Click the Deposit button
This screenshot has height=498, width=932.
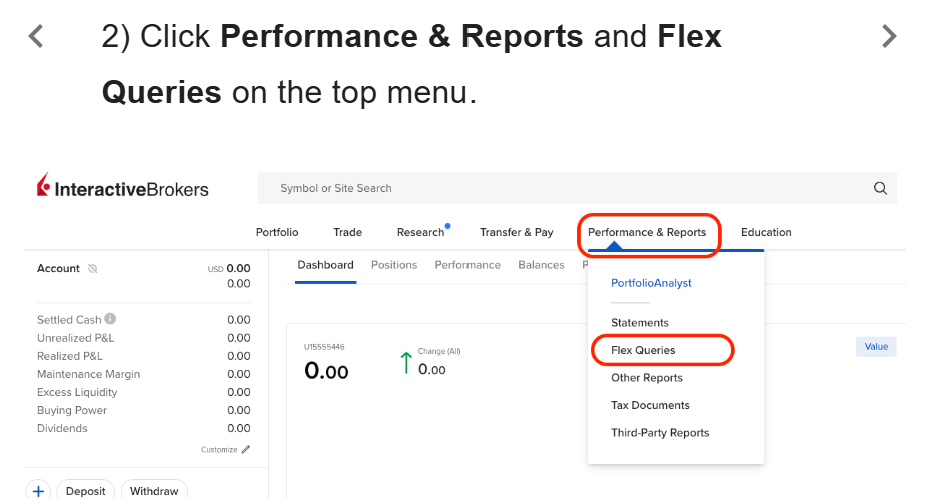(86, 491)
